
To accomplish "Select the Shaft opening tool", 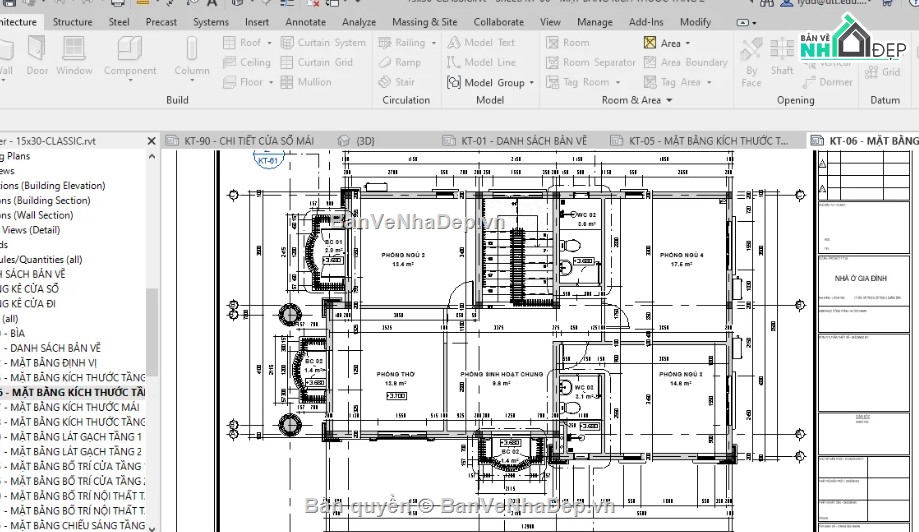I will pos(782,57).
